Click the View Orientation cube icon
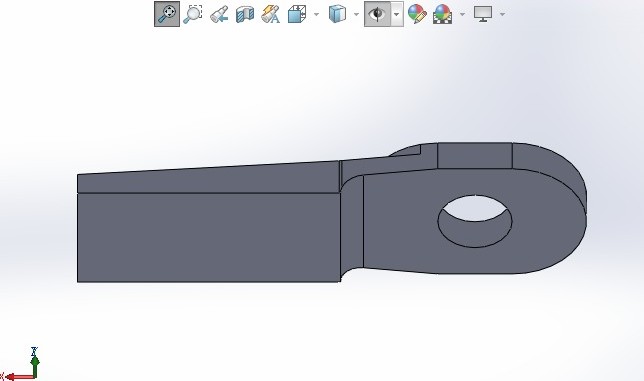The width and height of the screenshot is (644, 381). point(297,14)
